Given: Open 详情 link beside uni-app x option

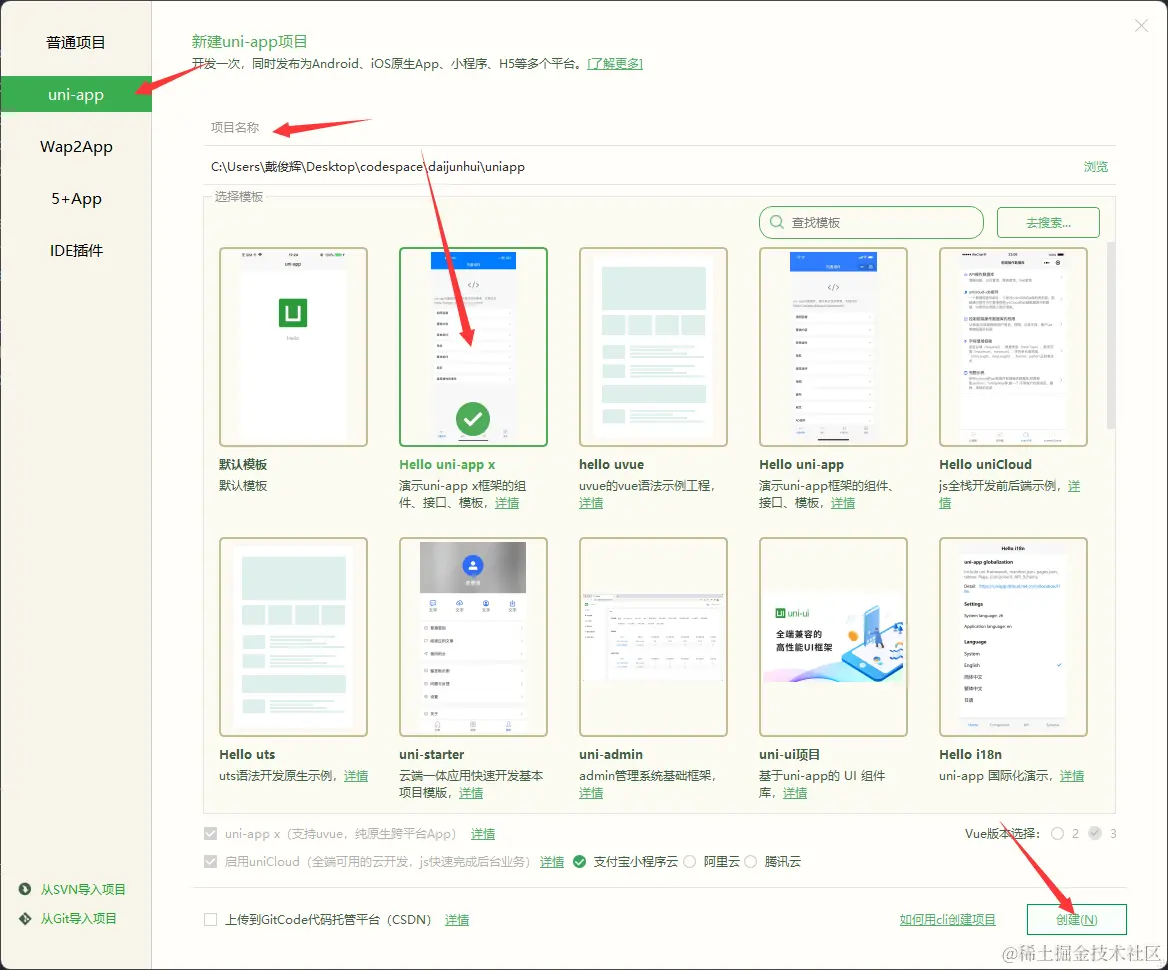Looking at the screenshot, I should [x=483, y=834].
